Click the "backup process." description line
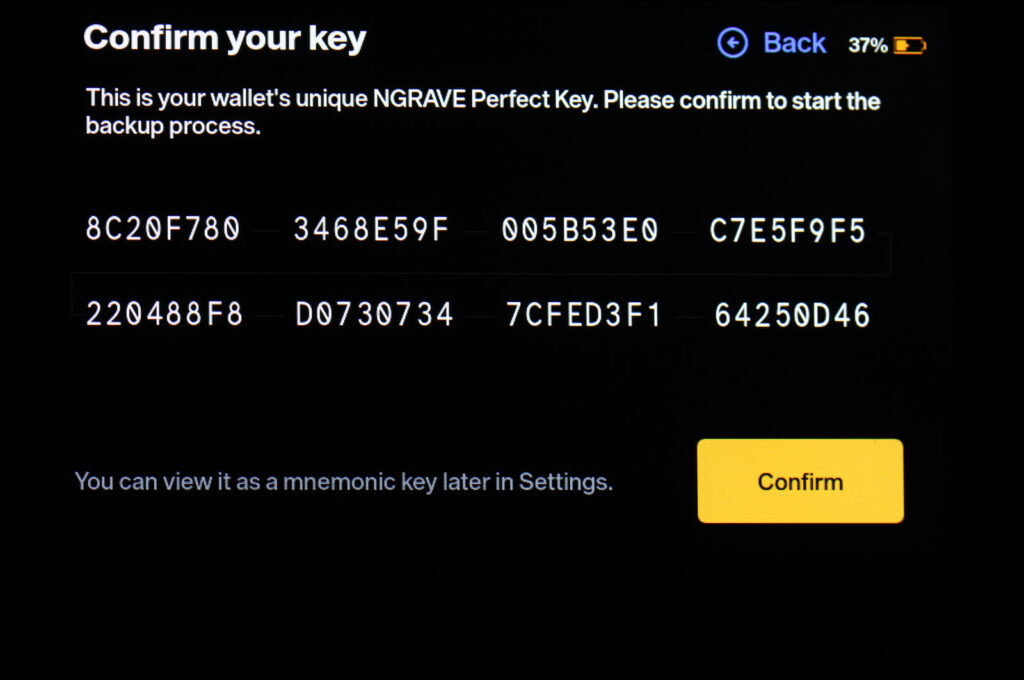This screenshot has height=680, width=1024. 172,127
